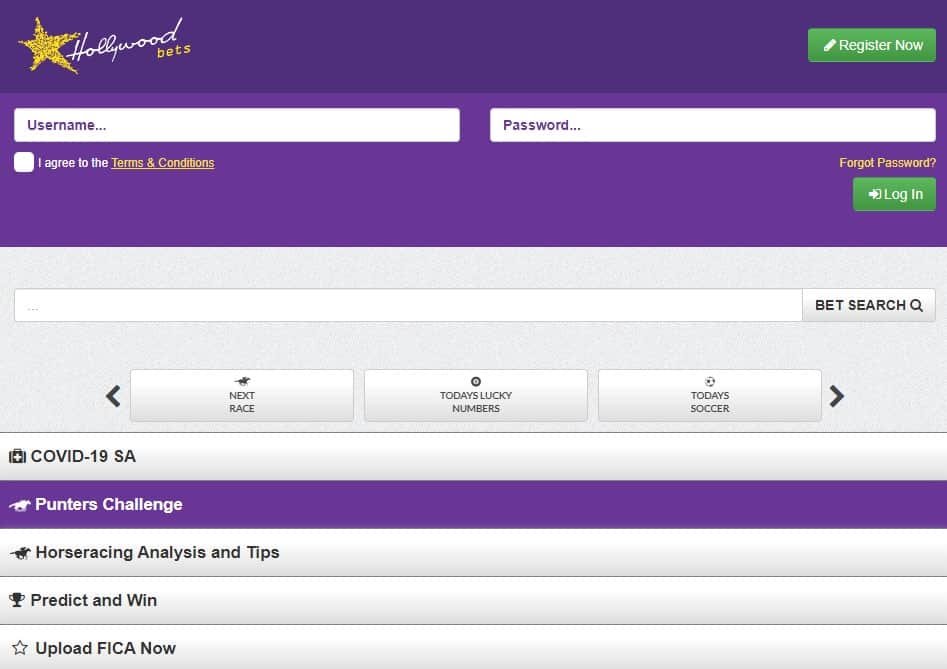Click the star icon beside Upload FICA Now
947x669 pixels.
coord(19,649)
